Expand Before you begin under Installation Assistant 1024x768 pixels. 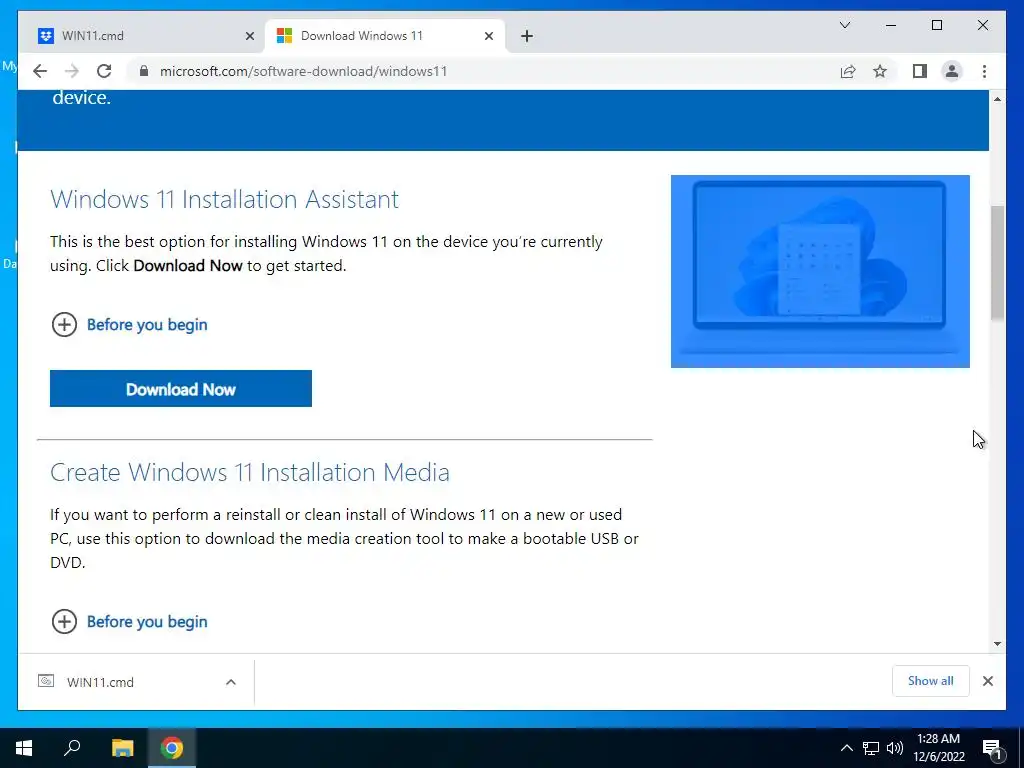[x=129, y=325]
